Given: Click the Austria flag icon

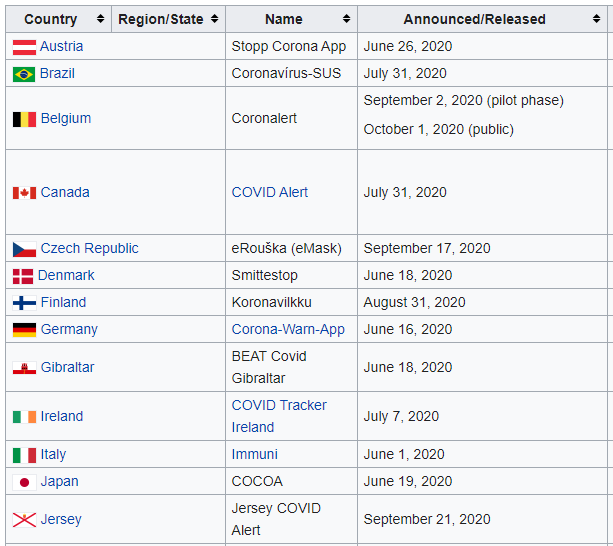Looking at the screenshot, I should [x=24, y=47].
